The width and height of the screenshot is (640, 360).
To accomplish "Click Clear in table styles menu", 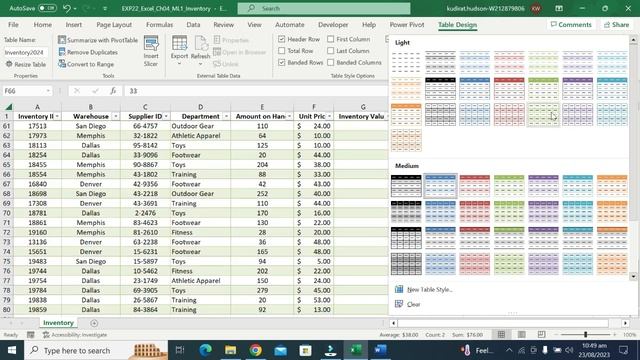I will [413, 304].
